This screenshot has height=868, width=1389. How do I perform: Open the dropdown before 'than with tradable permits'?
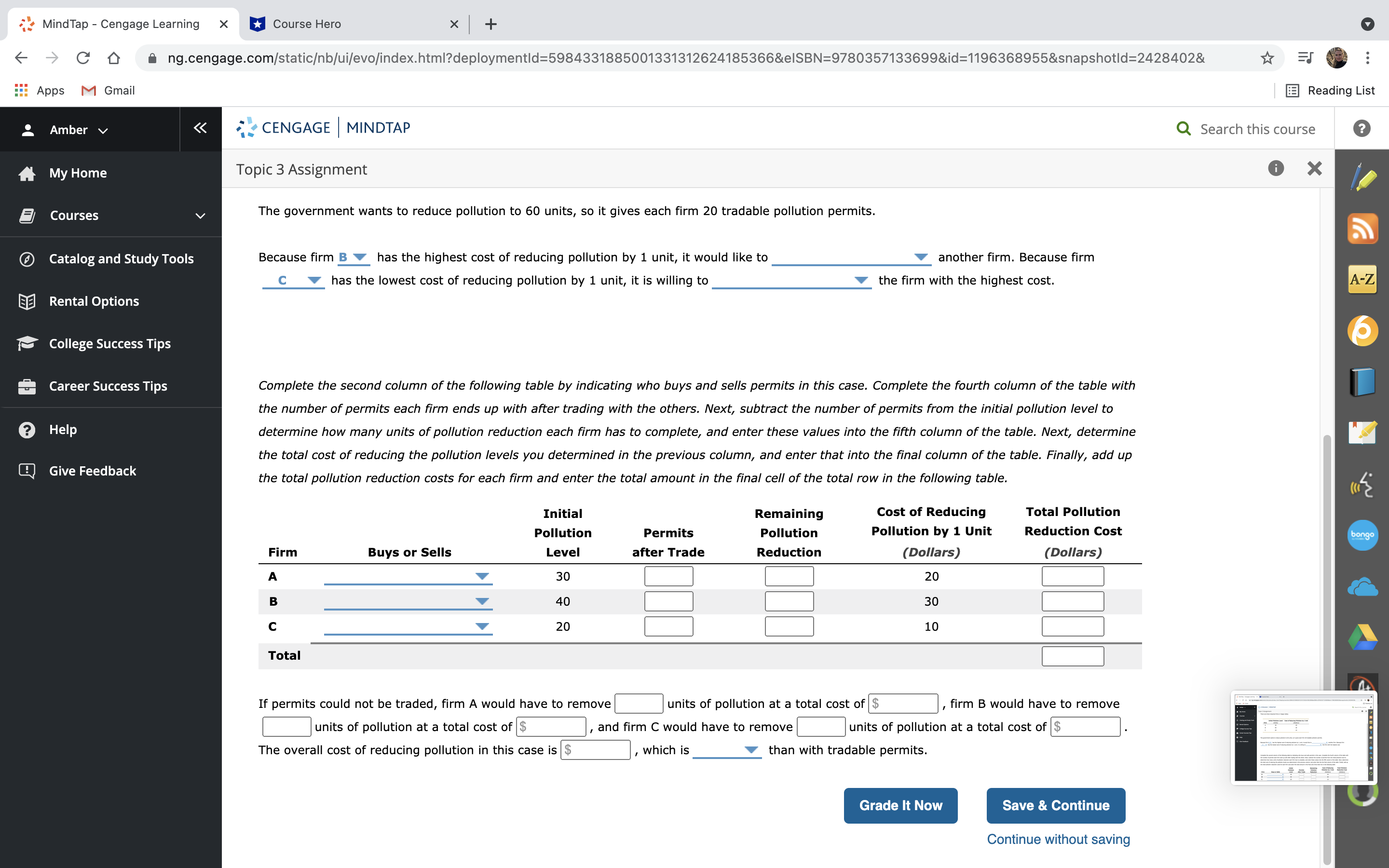tap(727, 750)
